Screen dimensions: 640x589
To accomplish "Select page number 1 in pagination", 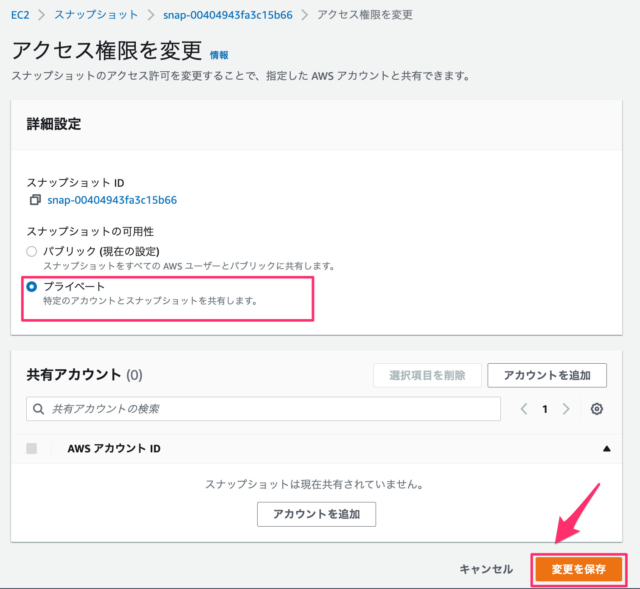I will pos(545,409).
